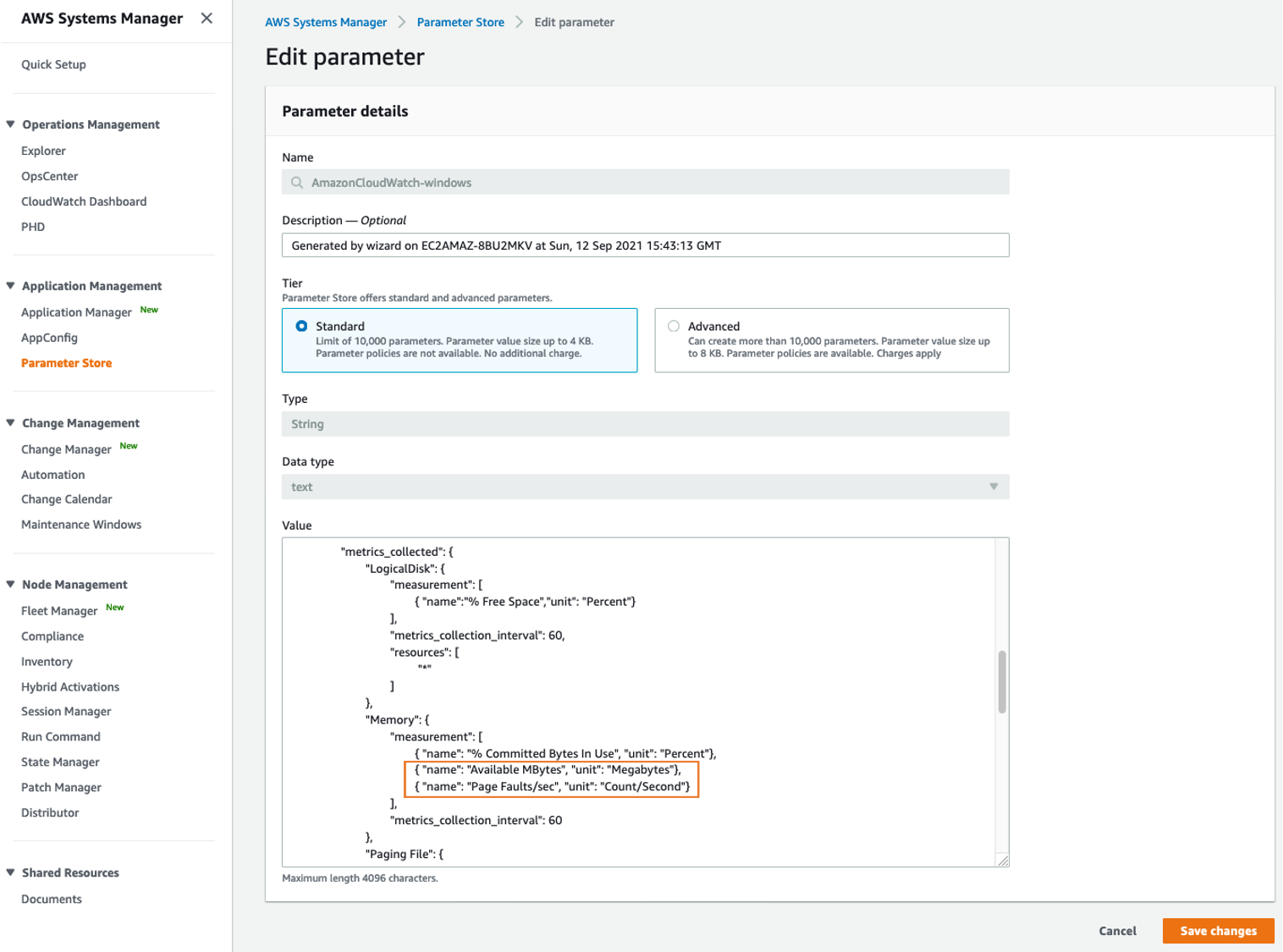Open Explorer in sidebar
The width and height of the screenshot is (1283, 952).
click(x=43, y=151)
